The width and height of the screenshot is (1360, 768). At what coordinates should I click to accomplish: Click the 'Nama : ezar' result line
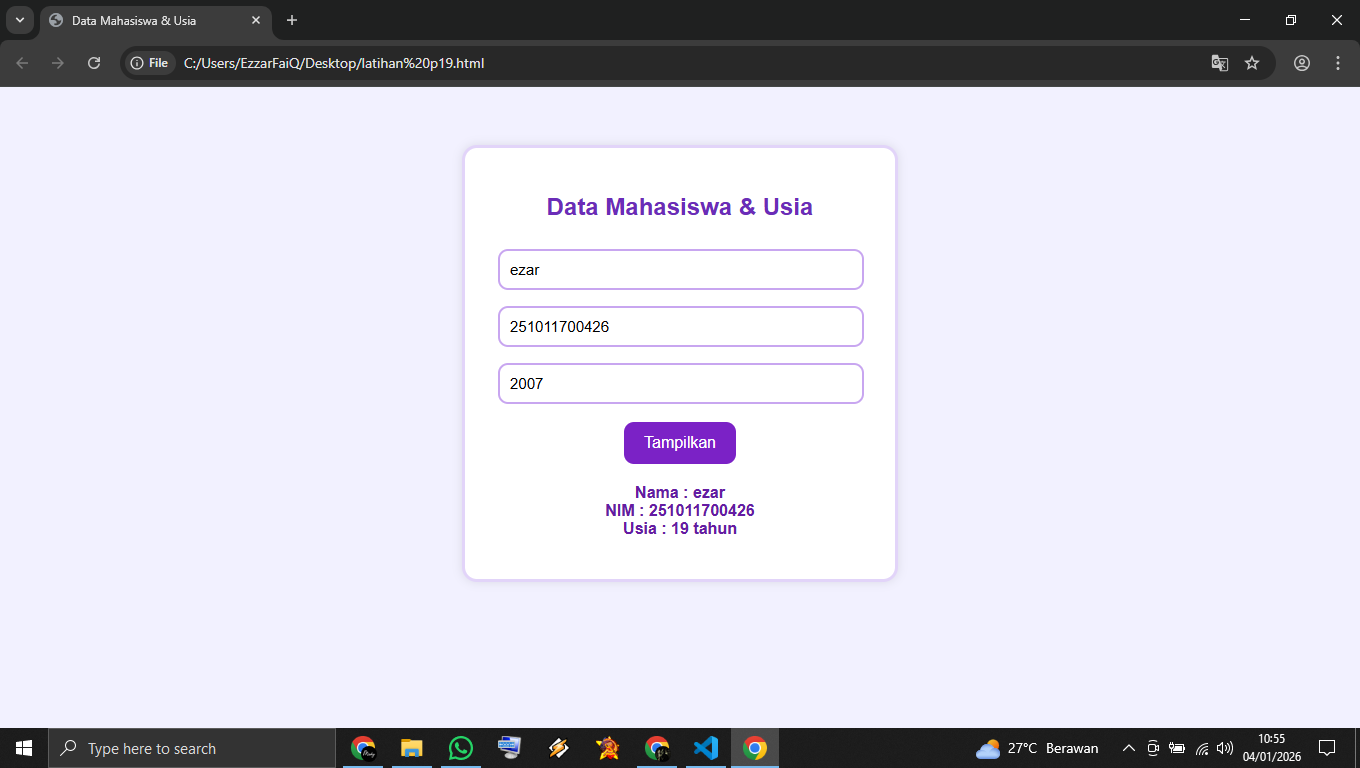pyautogui.click(x=680, y=492)
